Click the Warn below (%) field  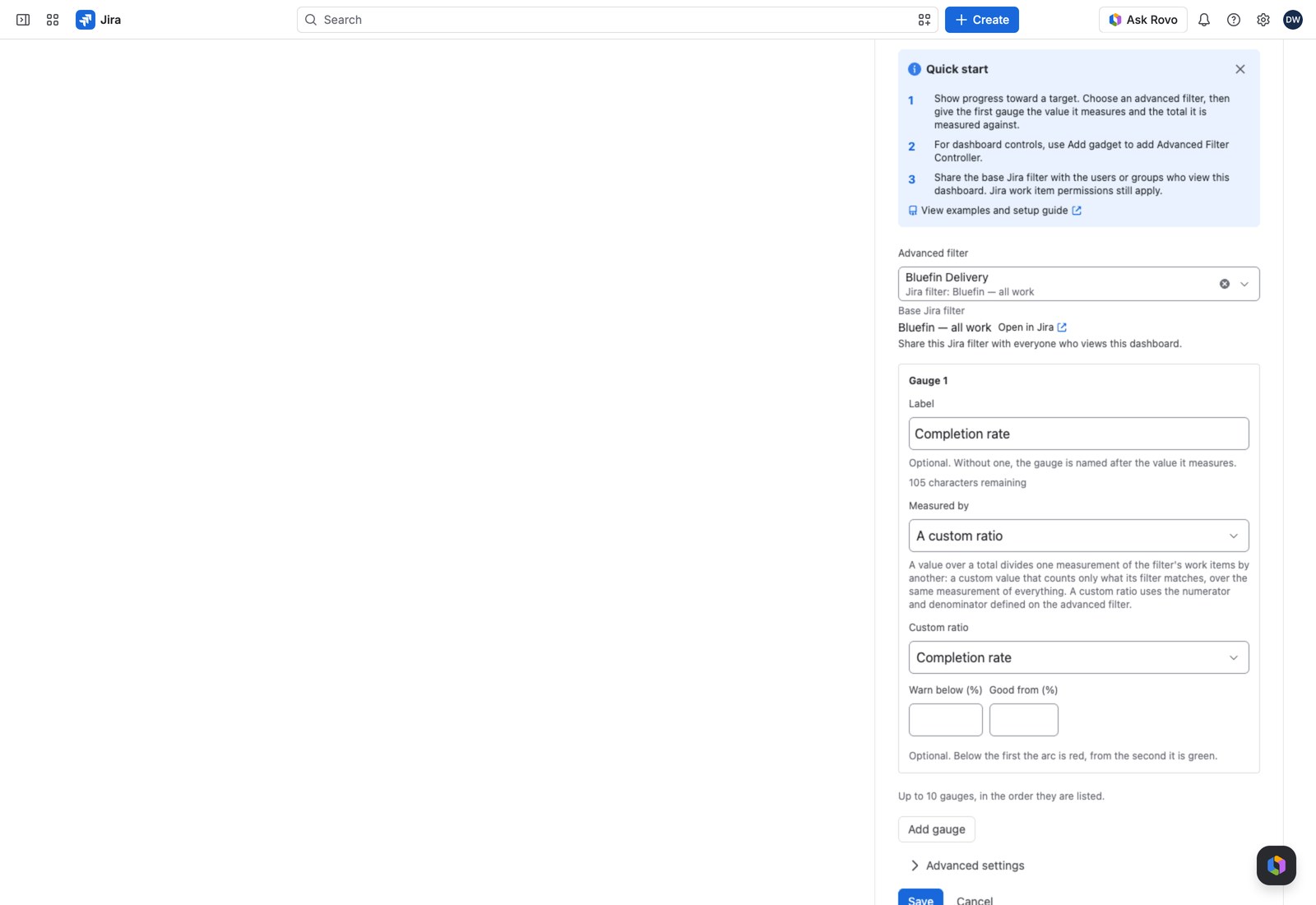946,720
